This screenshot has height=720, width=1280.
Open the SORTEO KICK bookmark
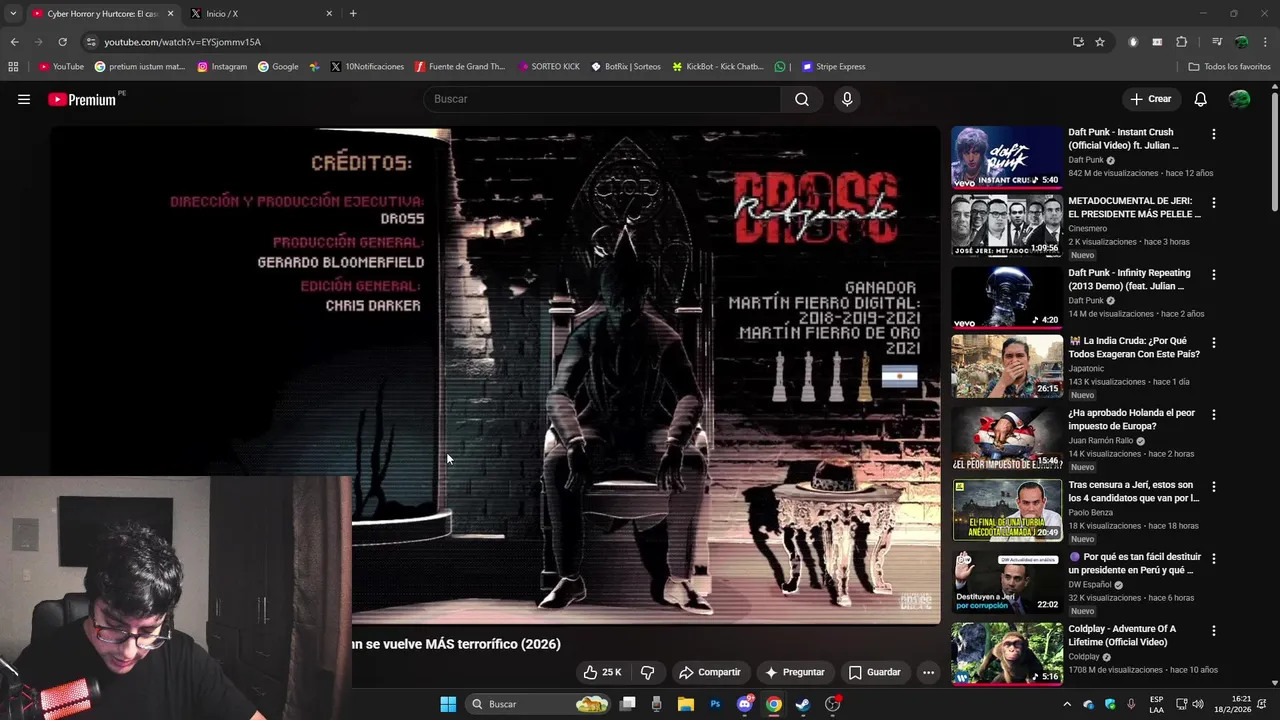coord(549,67)
